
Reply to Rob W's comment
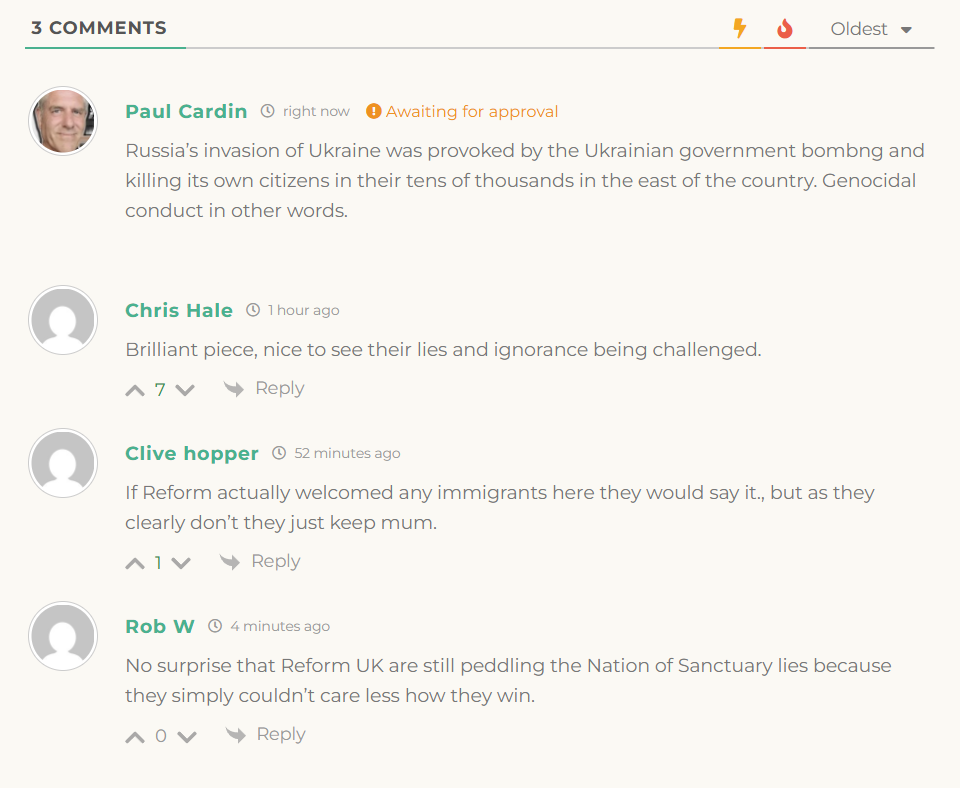[x=266, y=734]
